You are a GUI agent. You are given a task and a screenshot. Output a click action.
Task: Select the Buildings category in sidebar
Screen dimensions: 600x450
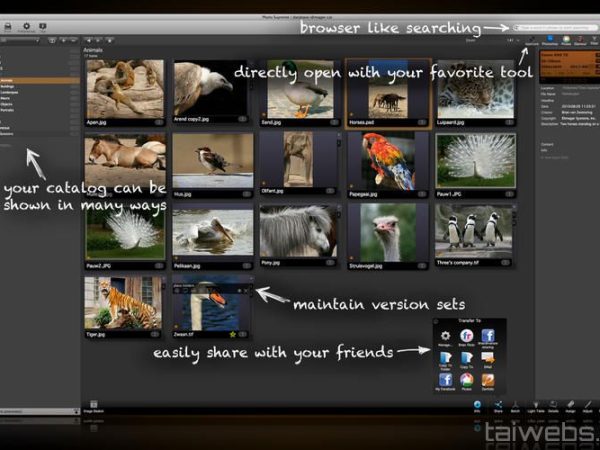pos(40,87)
